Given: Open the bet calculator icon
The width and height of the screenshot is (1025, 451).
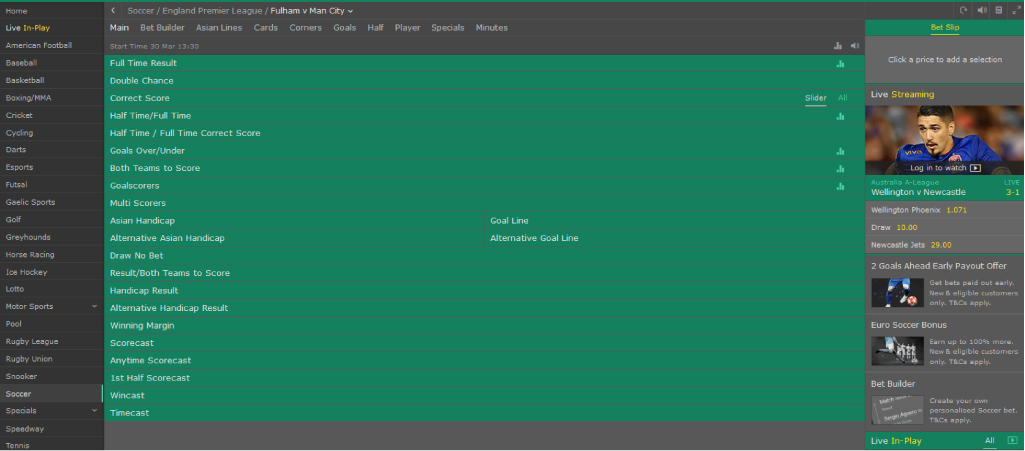Looking at the screenshot, I should click(x=998, y=10).
